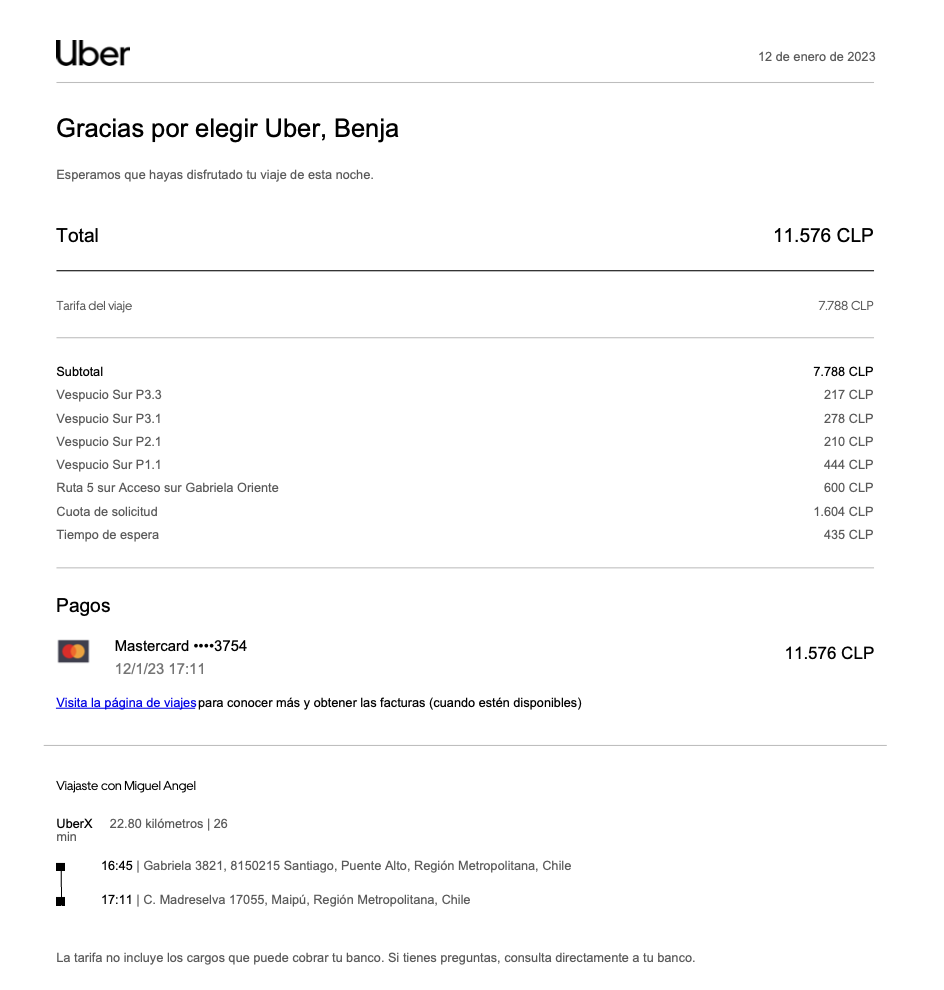Click the Uber logo
The height and width of the screenshot is (990, 944).
point(93,54)
